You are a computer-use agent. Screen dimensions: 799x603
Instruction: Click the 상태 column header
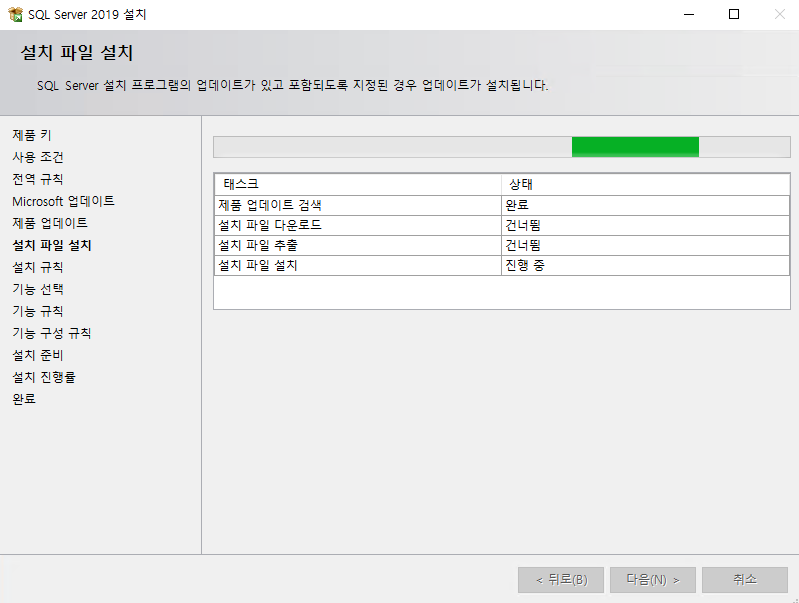coord(646,185)
